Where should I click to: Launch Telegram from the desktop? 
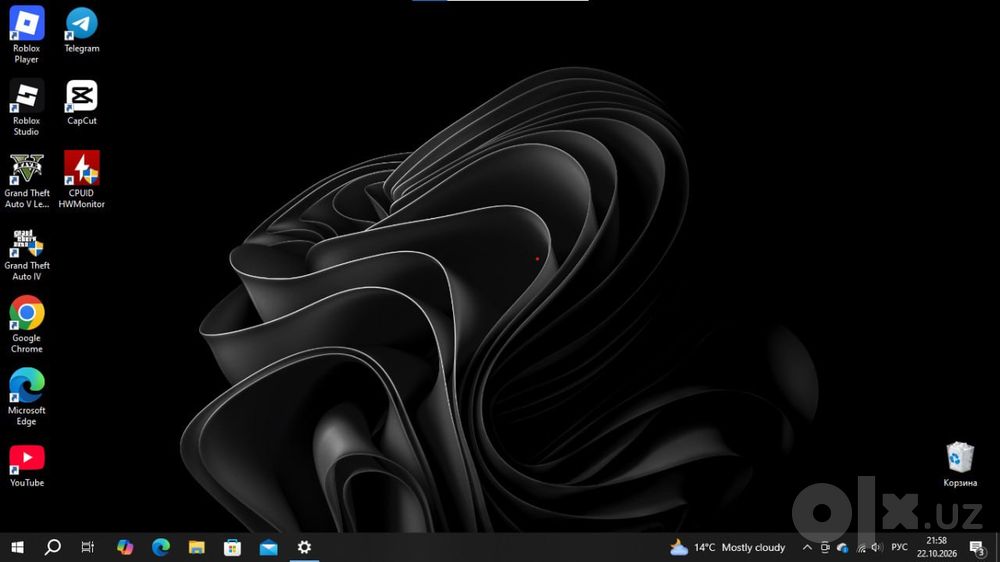[x=82, y=29]
